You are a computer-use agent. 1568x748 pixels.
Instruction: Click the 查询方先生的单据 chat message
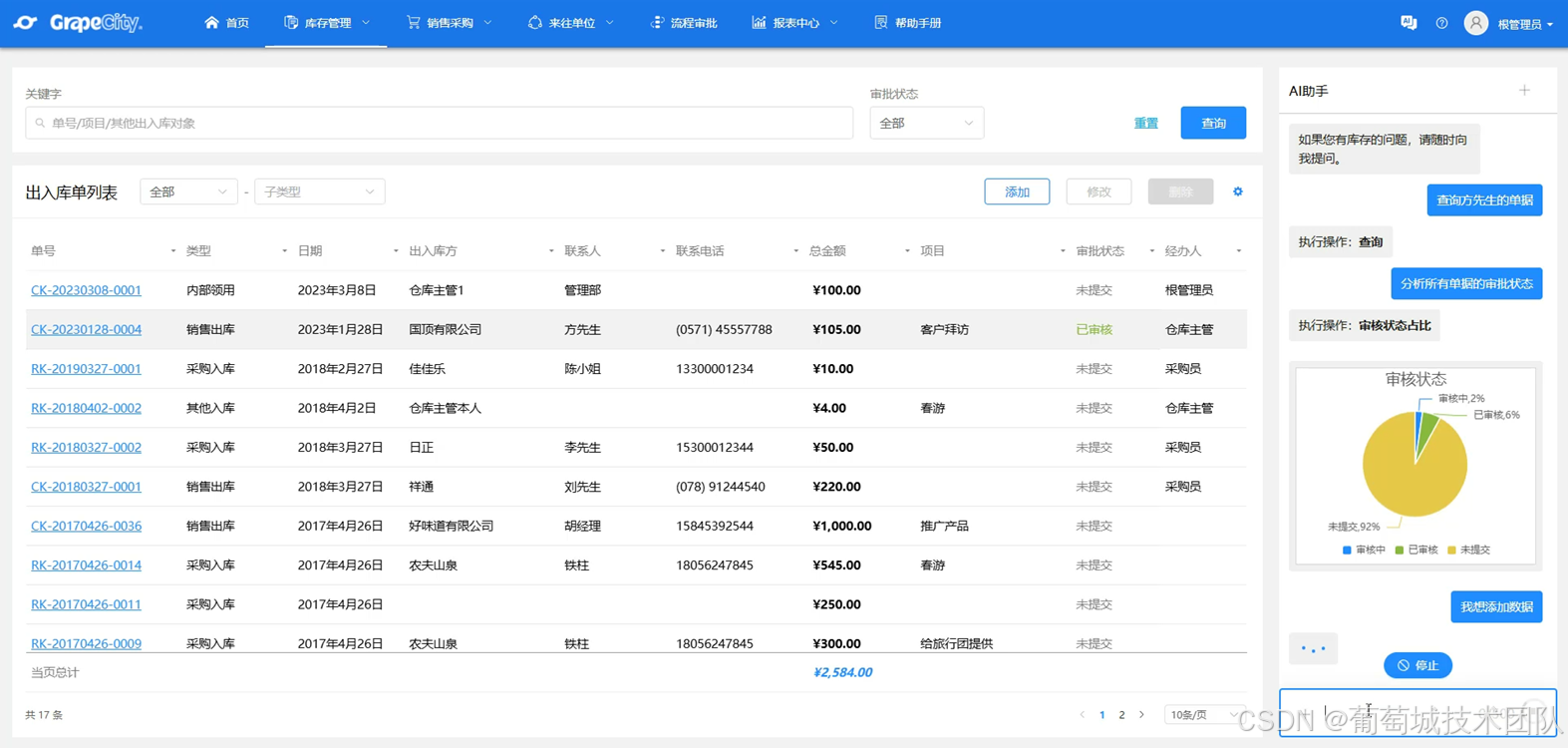point(1484,200)
